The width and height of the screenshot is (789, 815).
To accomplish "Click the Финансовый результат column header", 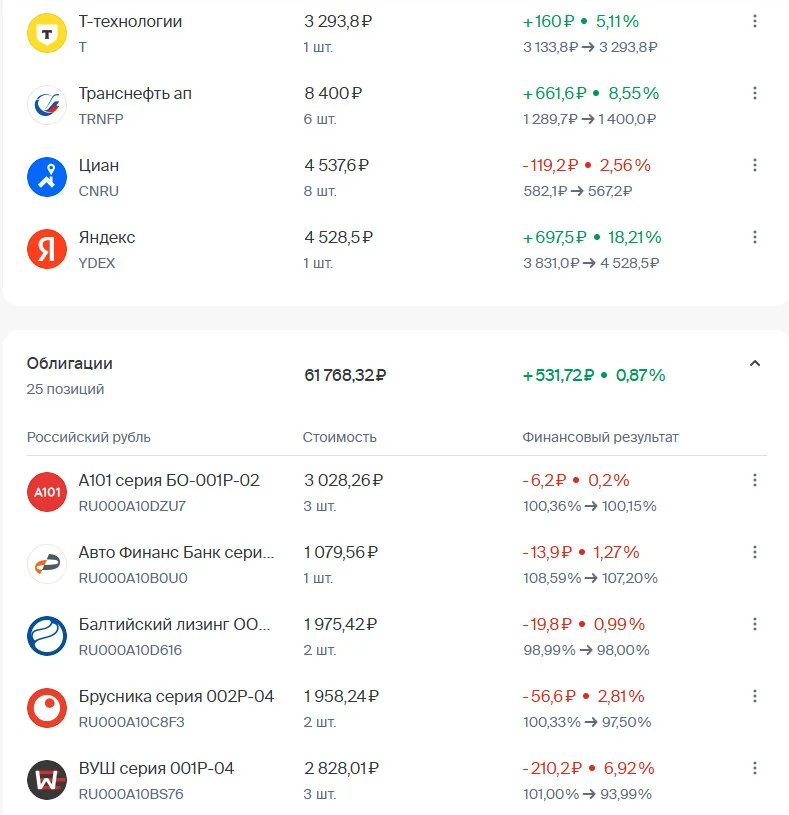I will (600, 437).
